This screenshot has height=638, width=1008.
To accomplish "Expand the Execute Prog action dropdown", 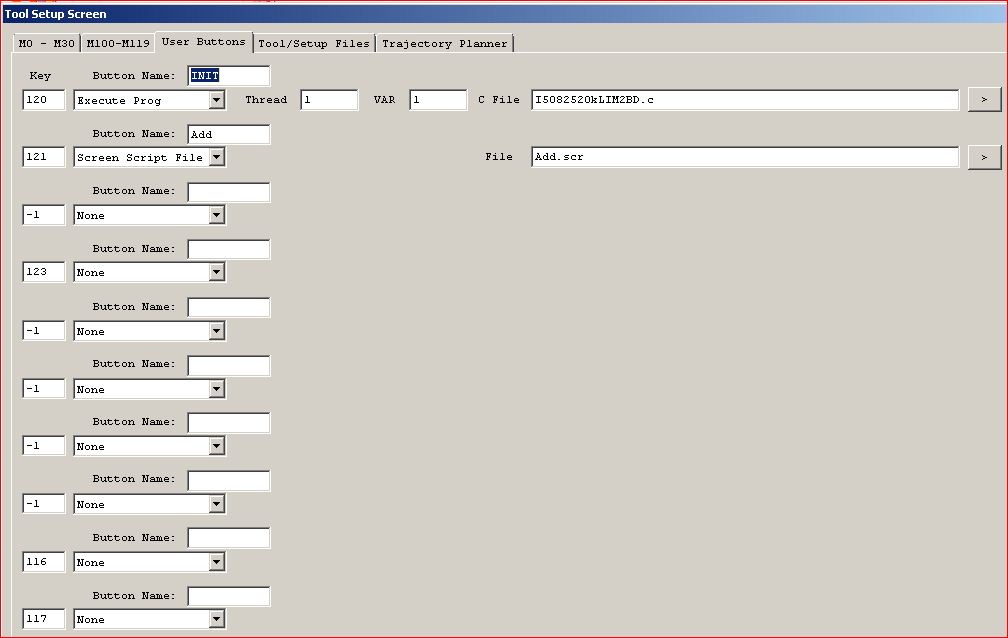I will pos(217,100).
